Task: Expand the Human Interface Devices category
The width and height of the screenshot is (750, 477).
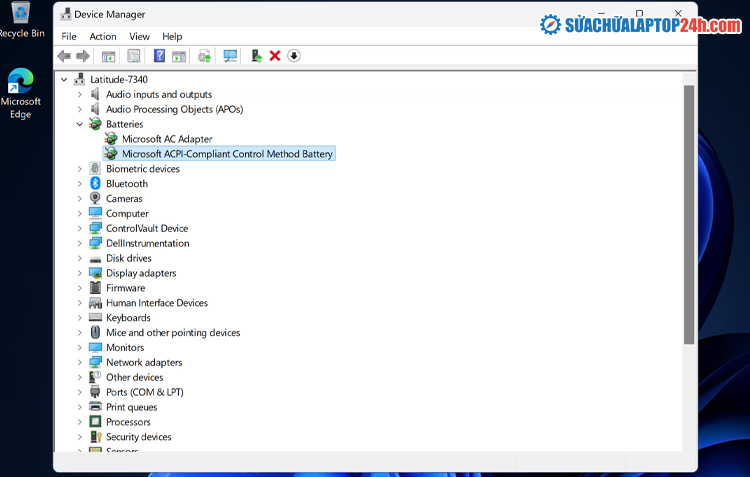Action: (x=79, y=303)
